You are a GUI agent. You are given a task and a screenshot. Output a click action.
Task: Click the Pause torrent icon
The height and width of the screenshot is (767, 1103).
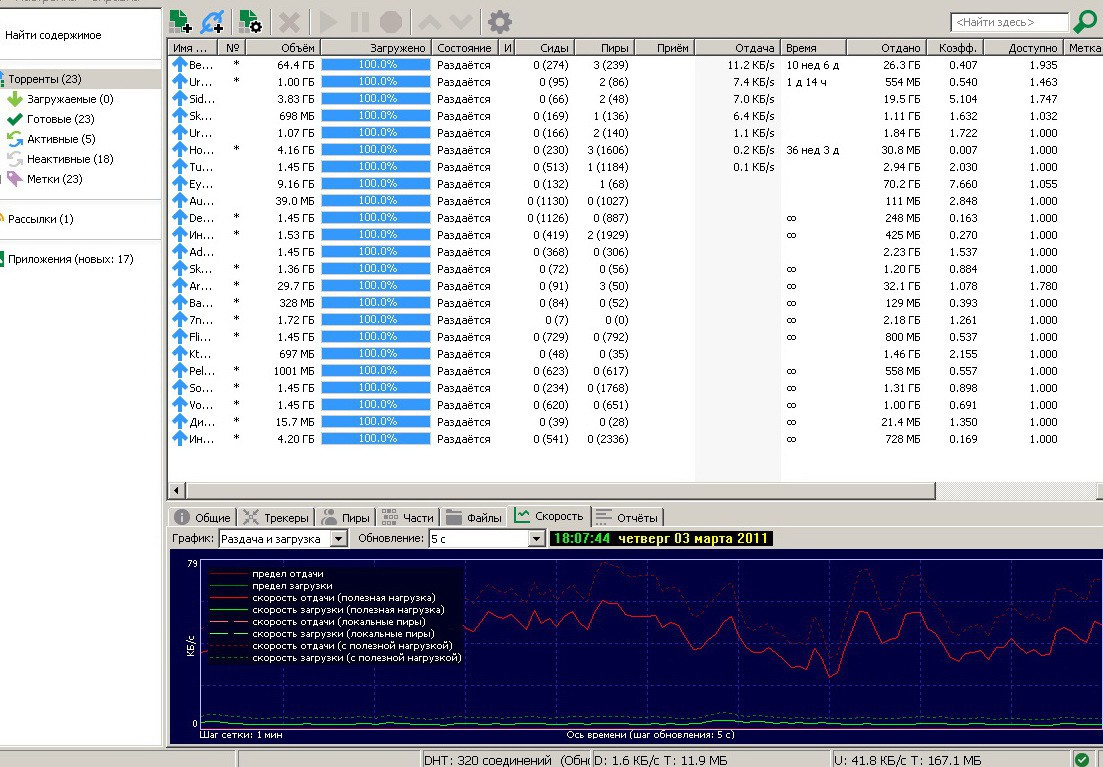(x=359, y=22)
